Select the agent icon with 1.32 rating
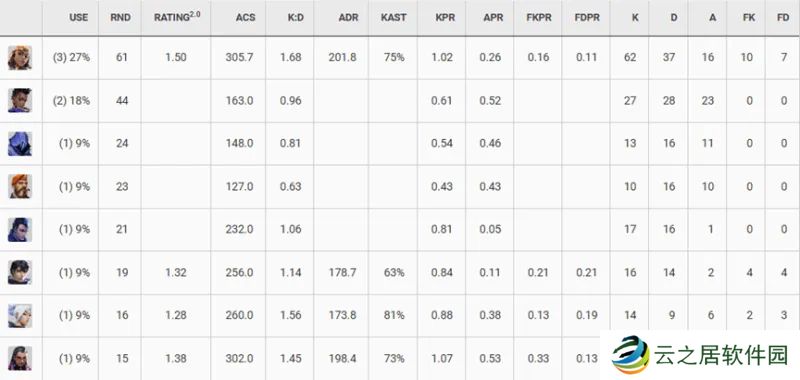 [x=20, y=272]
